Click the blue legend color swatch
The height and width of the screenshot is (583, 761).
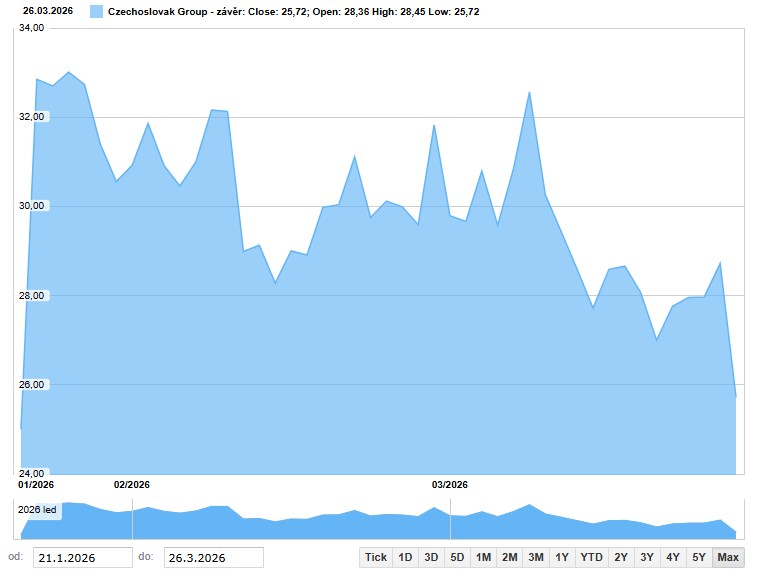coord(96,11)
